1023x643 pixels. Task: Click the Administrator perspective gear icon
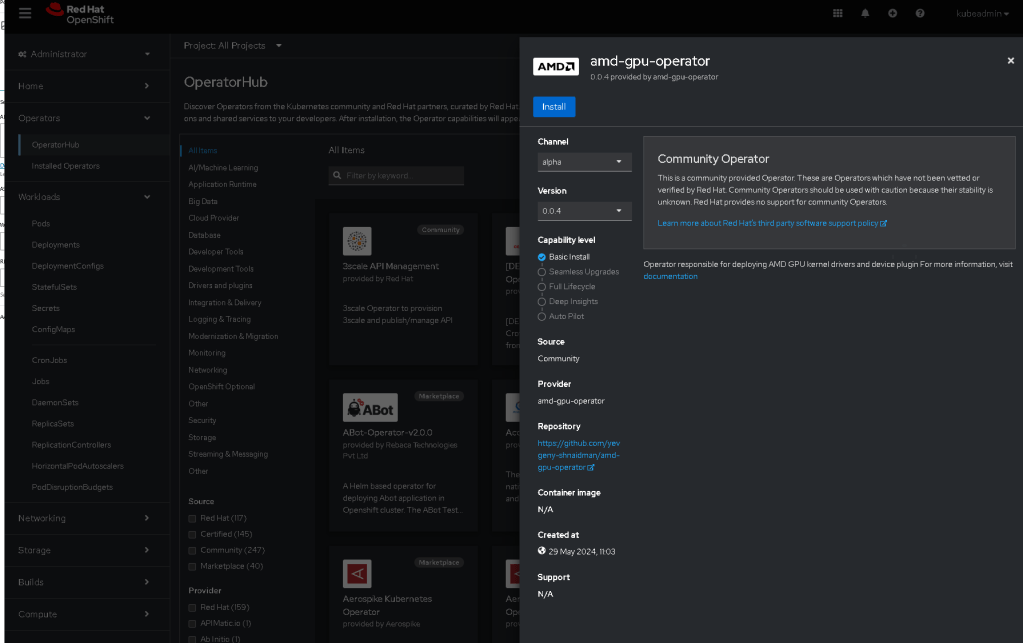(x=22, y=54)
